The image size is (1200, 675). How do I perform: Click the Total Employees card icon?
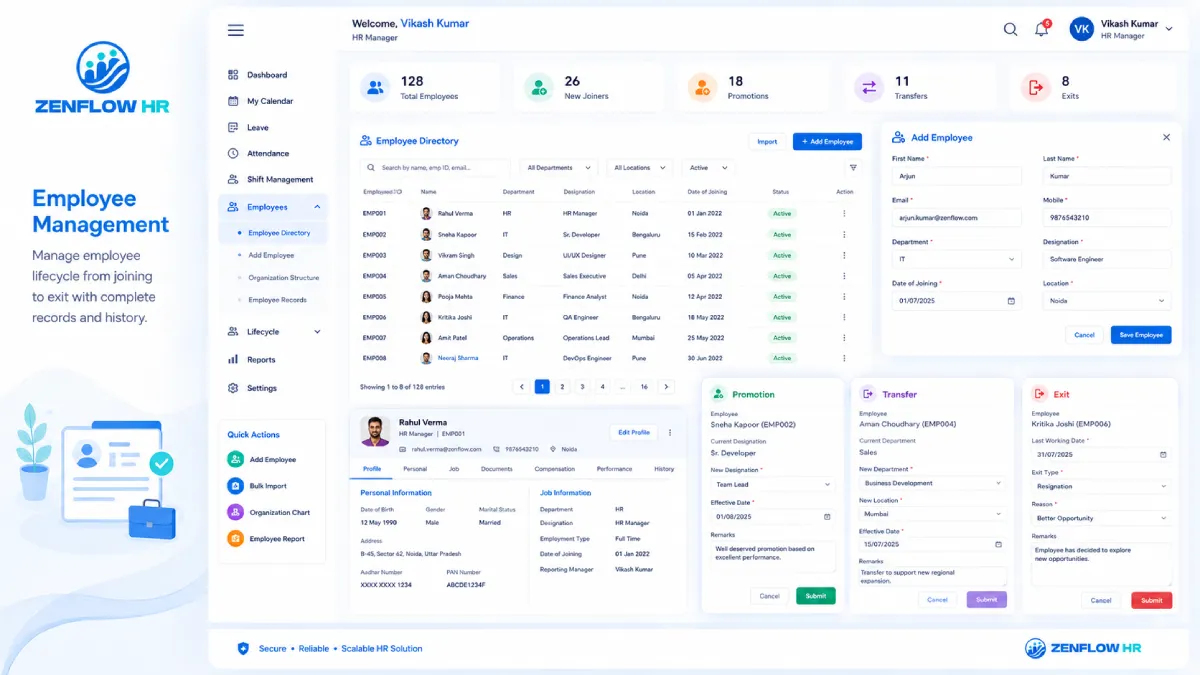[375, 88]
